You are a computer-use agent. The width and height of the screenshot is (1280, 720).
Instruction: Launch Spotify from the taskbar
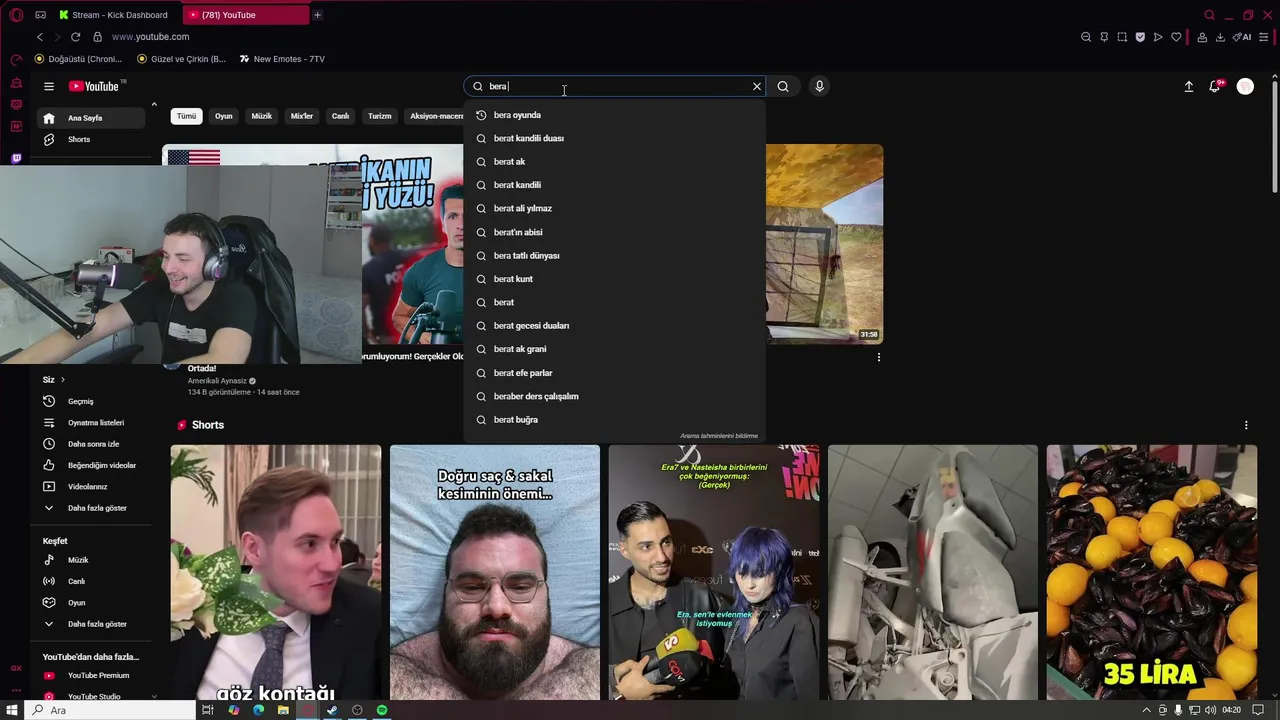click(x=382, y=710)
